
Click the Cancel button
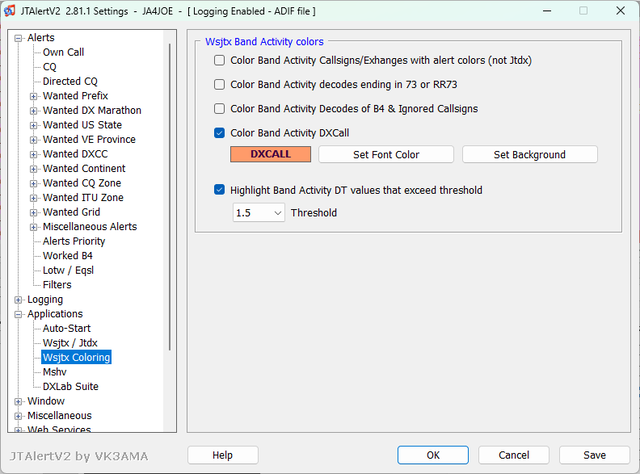(513, 455)
